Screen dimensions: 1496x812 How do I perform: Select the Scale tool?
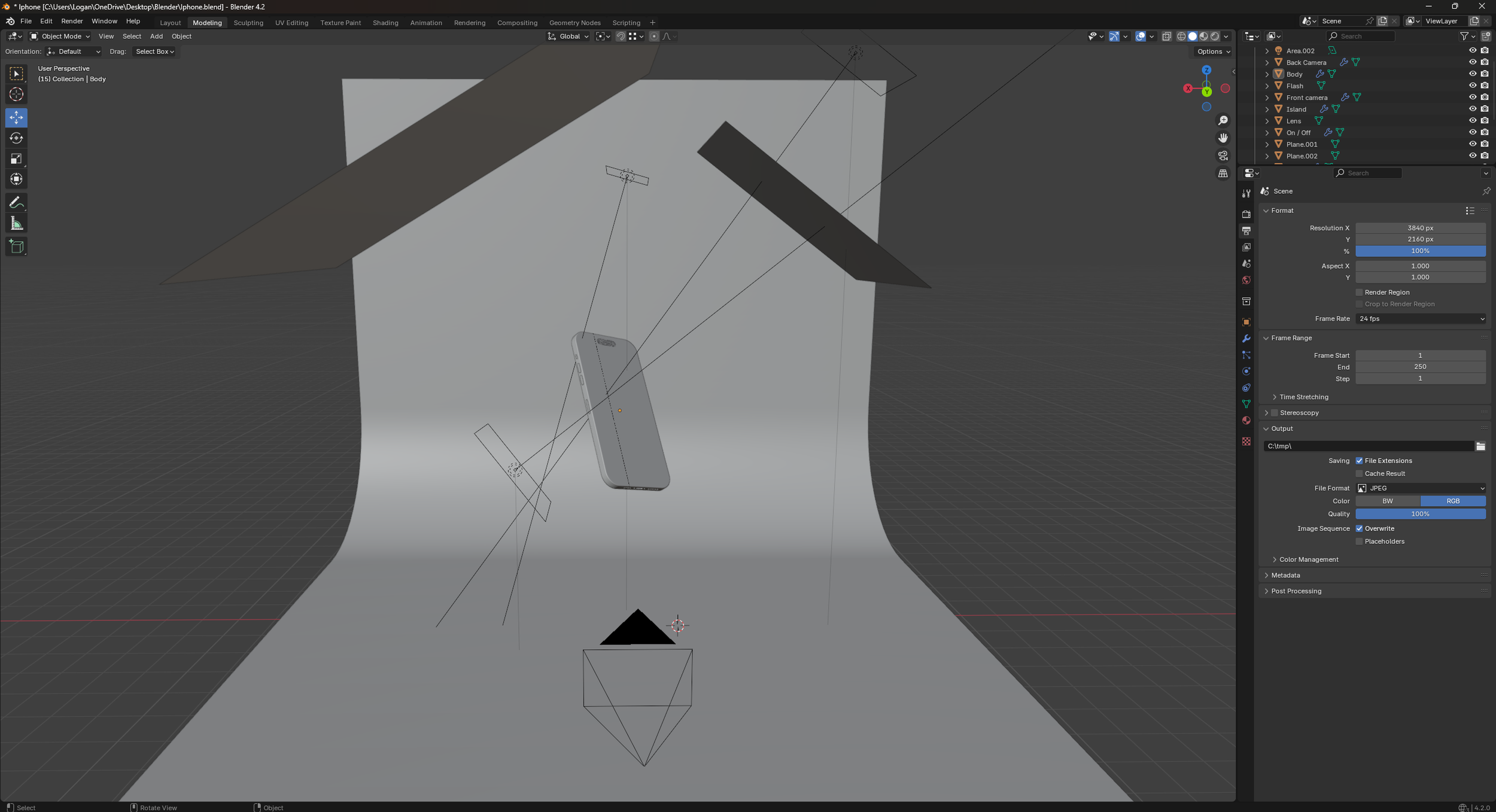coord(16,159)
